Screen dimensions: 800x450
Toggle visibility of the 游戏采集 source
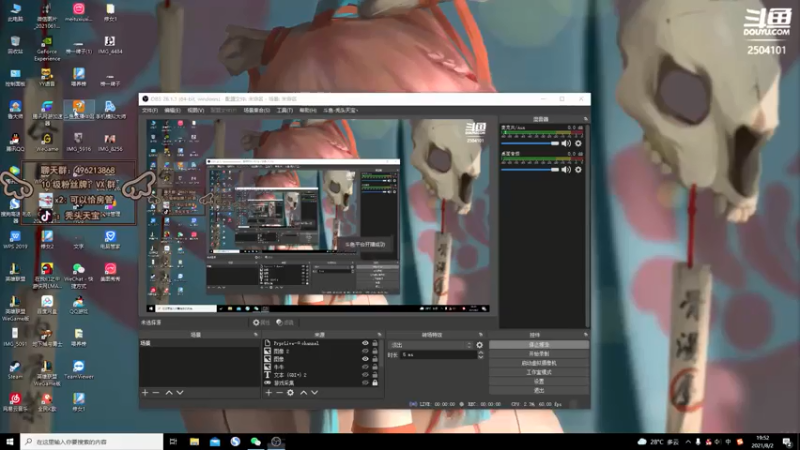365,383
